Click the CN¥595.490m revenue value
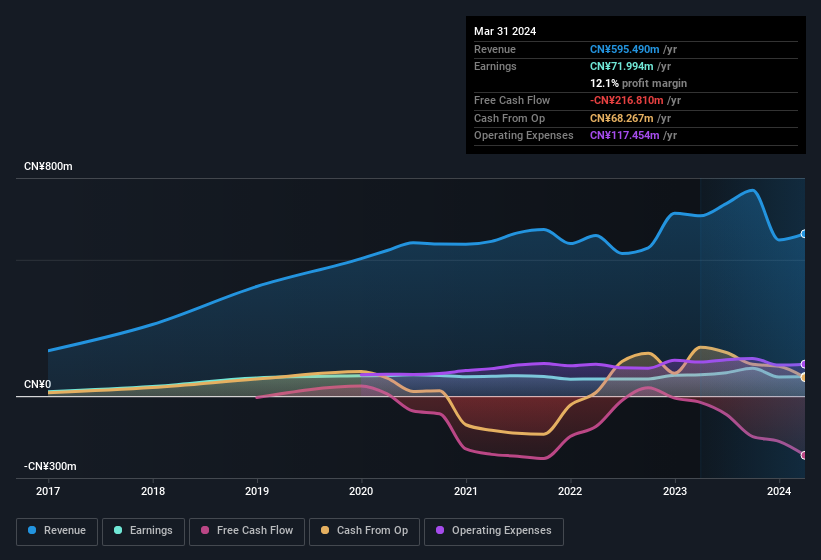The width and height of the screenshot is (821, 560). coord(624,49)
